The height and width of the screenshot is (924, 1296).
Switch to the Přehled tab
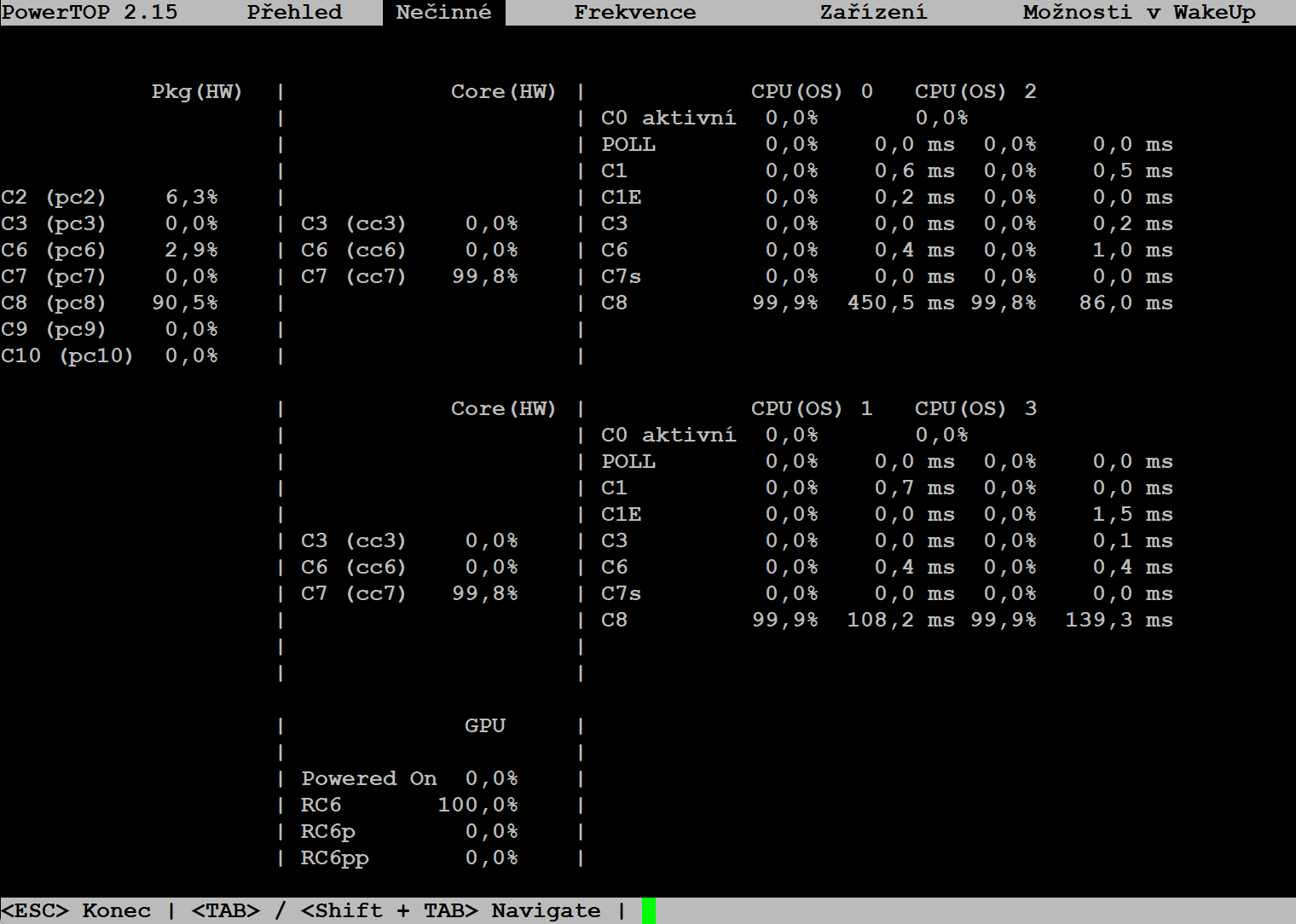point(294,13)
